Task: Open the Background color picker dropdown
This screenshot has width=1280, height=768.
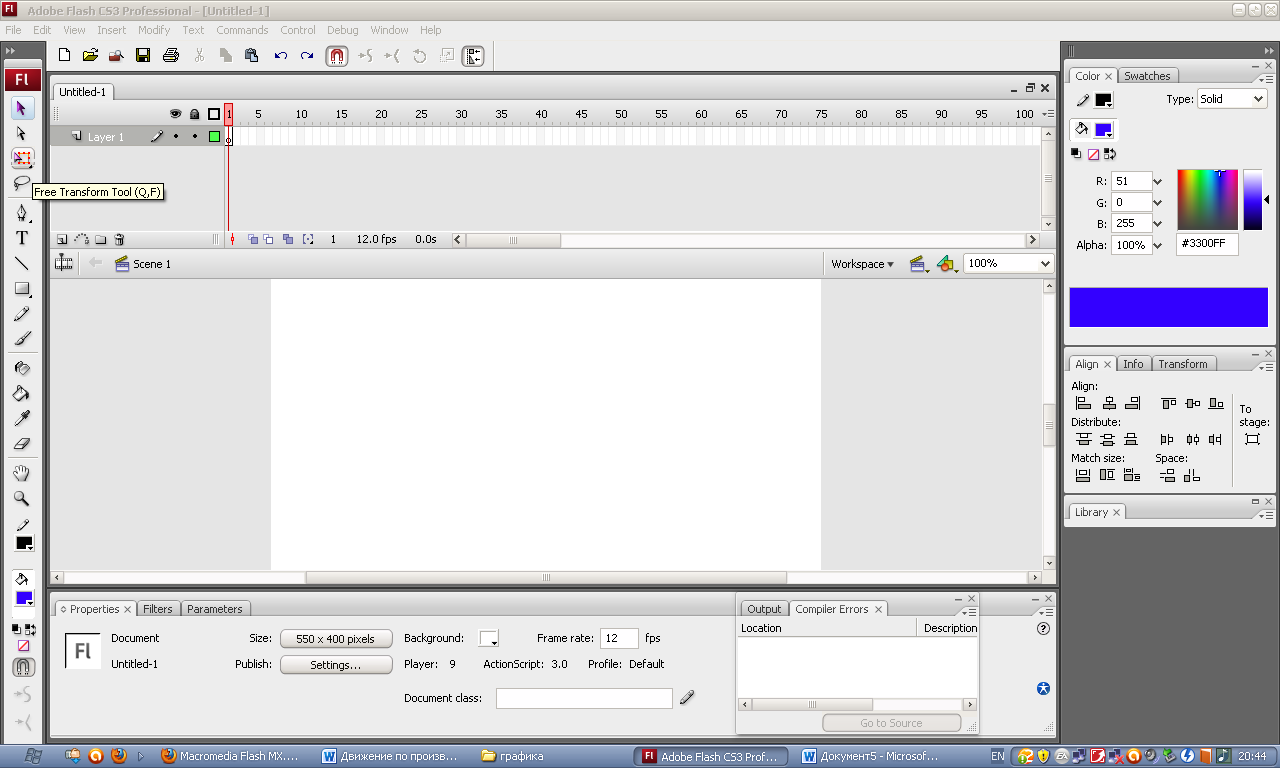Action: [489, 638]
